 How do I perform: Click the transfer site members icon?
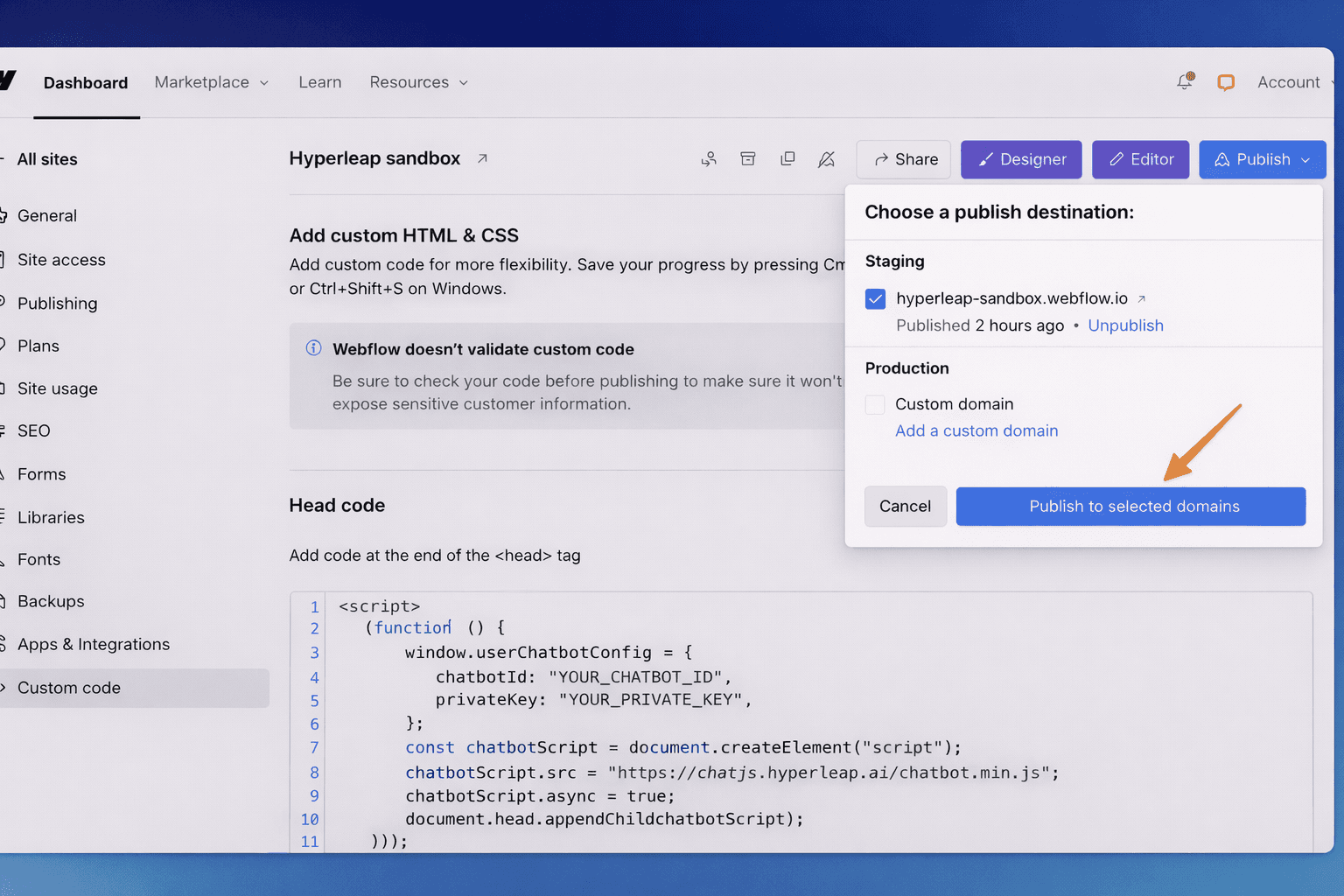tap(709, 159)
